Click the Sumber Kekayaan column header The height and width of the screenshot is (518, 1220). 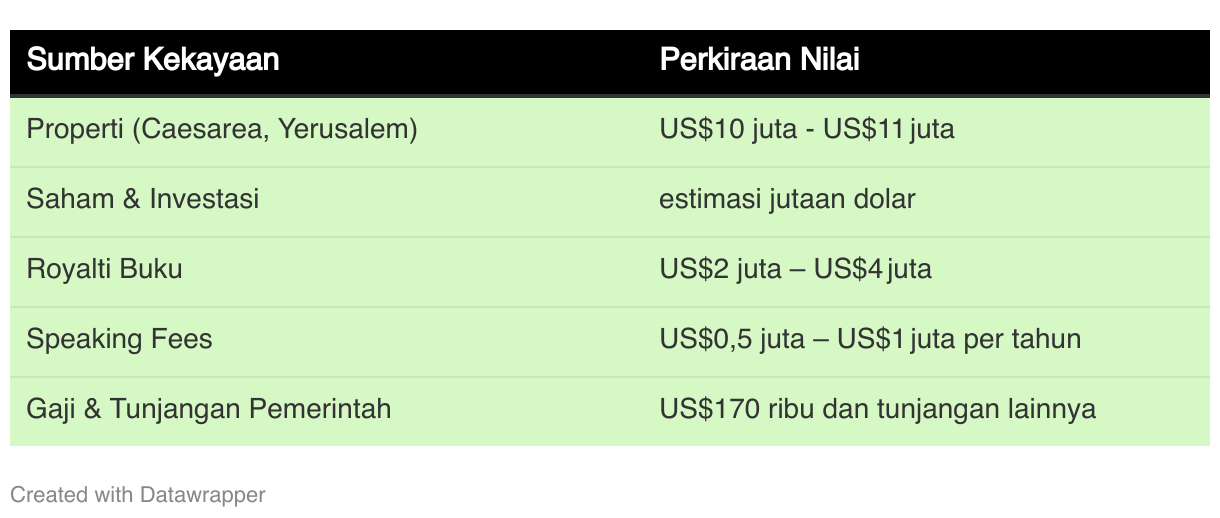(152, 60)
